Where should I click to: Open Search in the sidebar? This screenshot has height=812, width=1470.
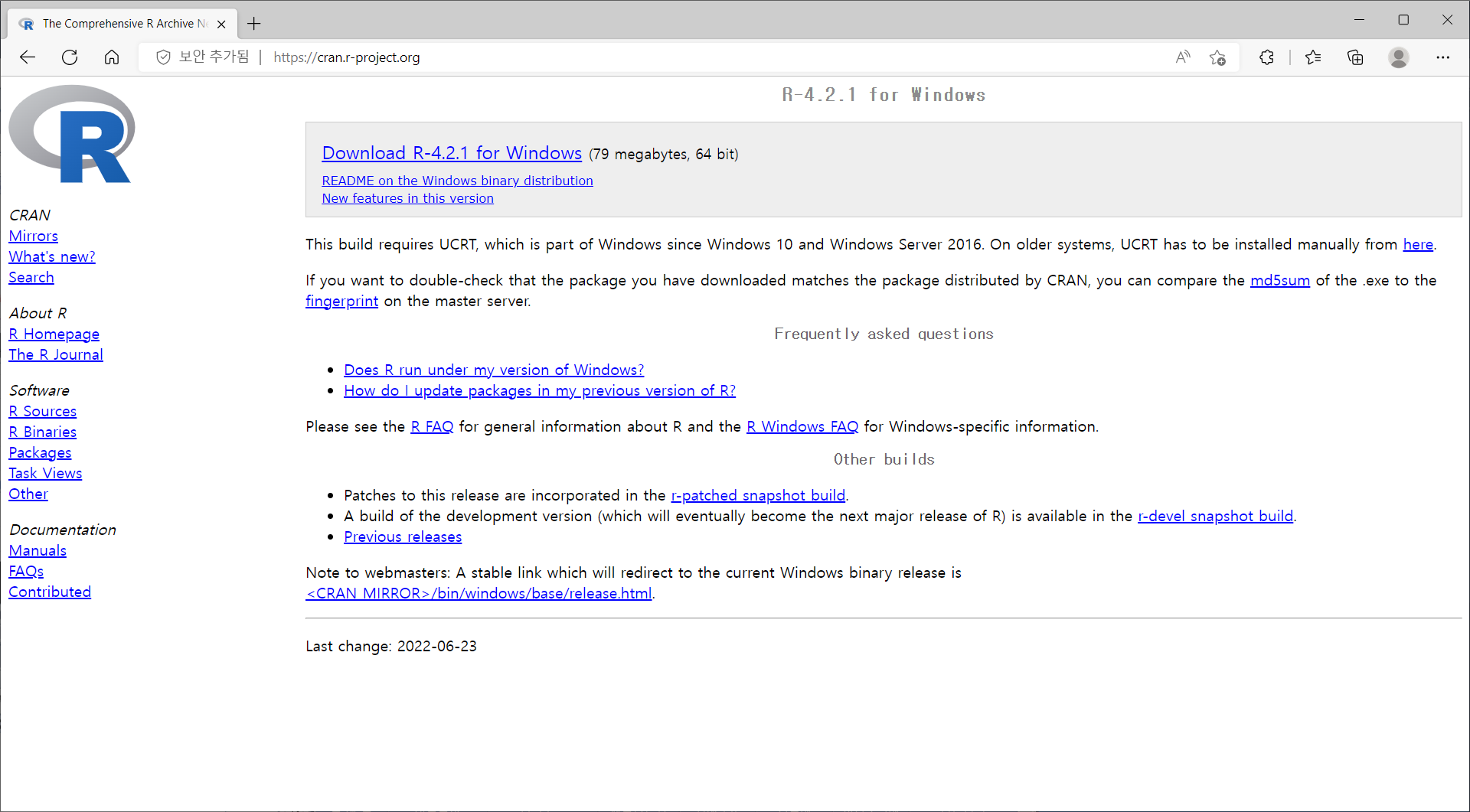pyautogui.click(x=31, y=277)
